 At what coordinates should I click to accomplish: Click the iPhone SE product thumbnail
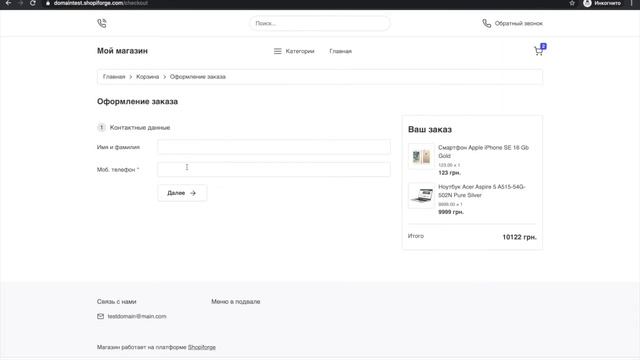click(421, 156)
